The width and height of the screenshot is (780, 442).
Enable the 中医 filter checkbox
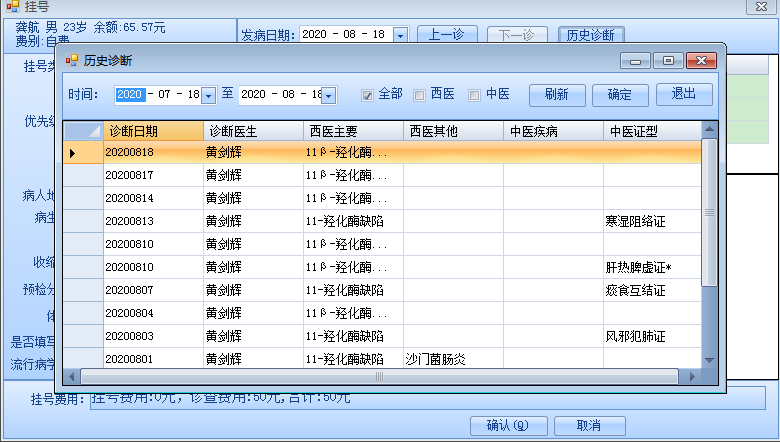[475, 95]
